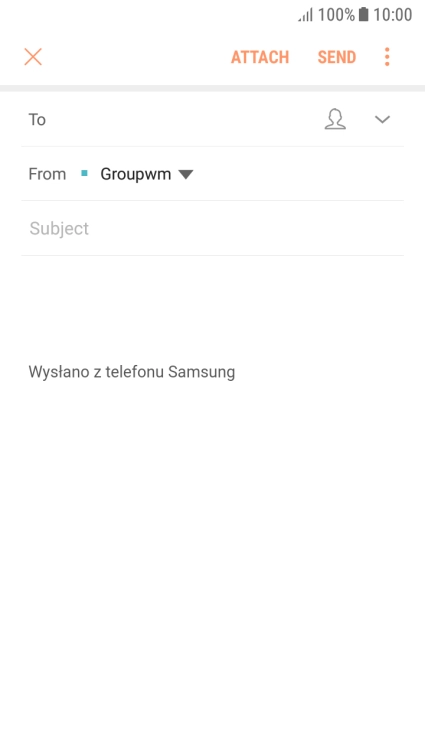Close the email compose screen with X
Viewport: 425px width, 756px height.
33,57
